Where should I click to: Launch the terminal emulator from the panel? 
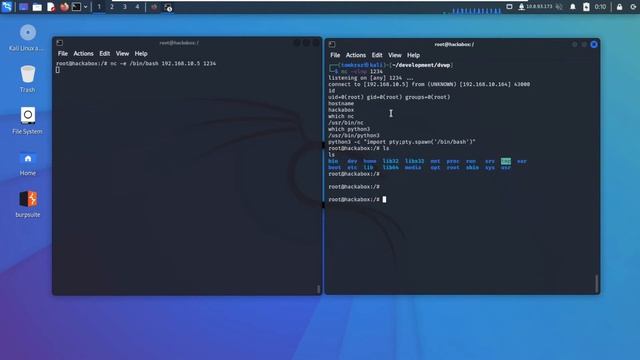coord(76,7)
